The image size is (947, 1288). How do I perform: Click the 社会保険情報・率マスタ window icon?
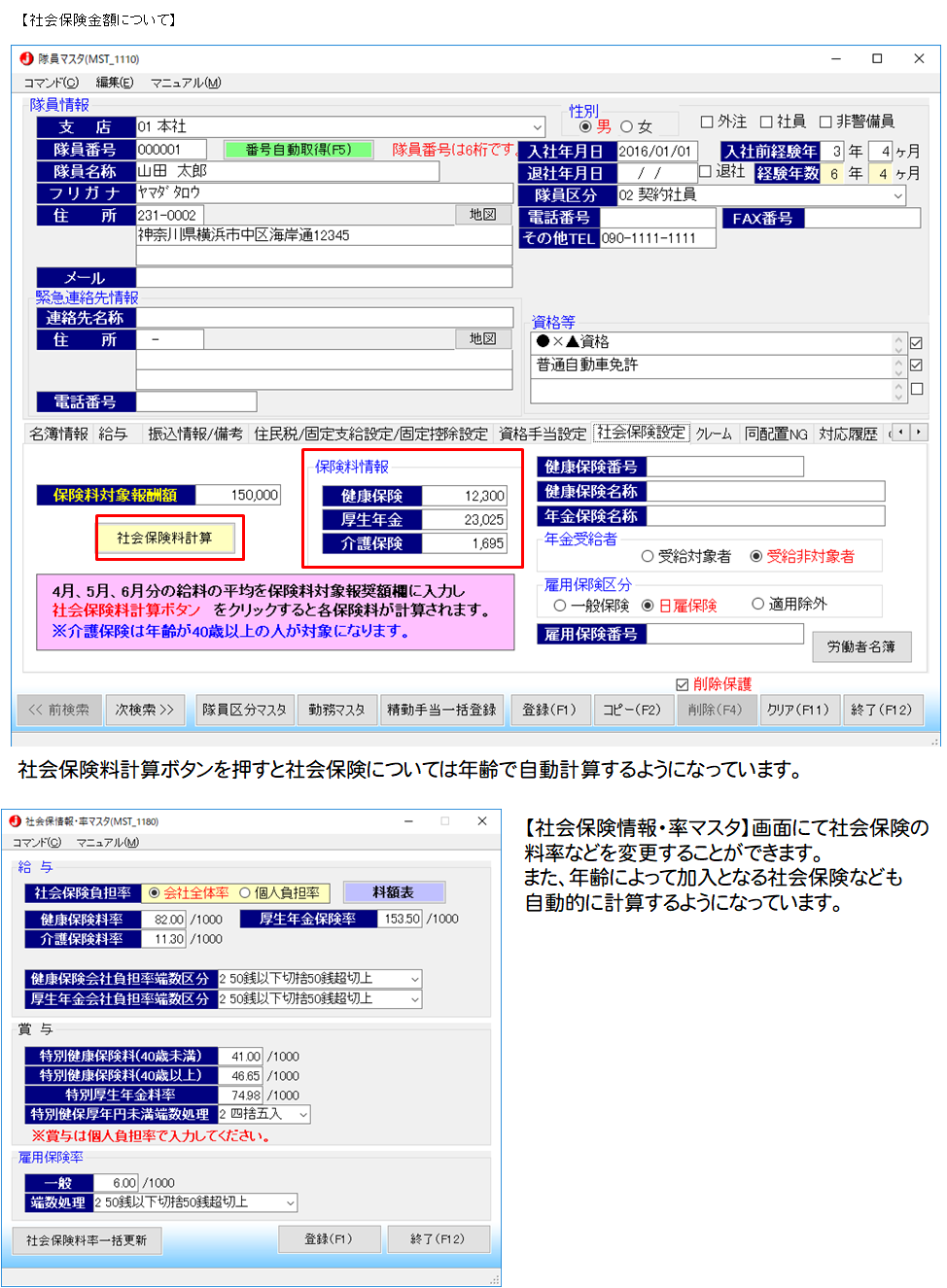[15, 821]
